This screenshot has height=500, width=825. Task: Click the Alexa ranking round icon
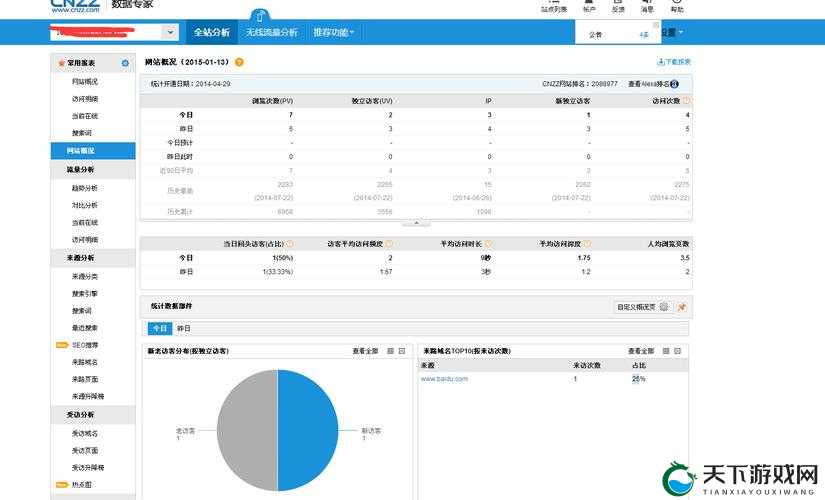click(x=675, y=84)
